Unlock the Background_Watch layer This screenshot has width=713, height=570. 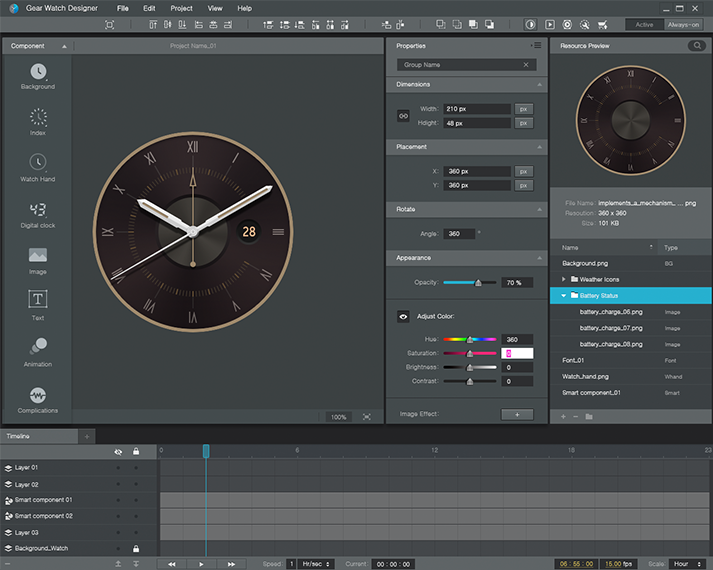click(x=136, y=549)
